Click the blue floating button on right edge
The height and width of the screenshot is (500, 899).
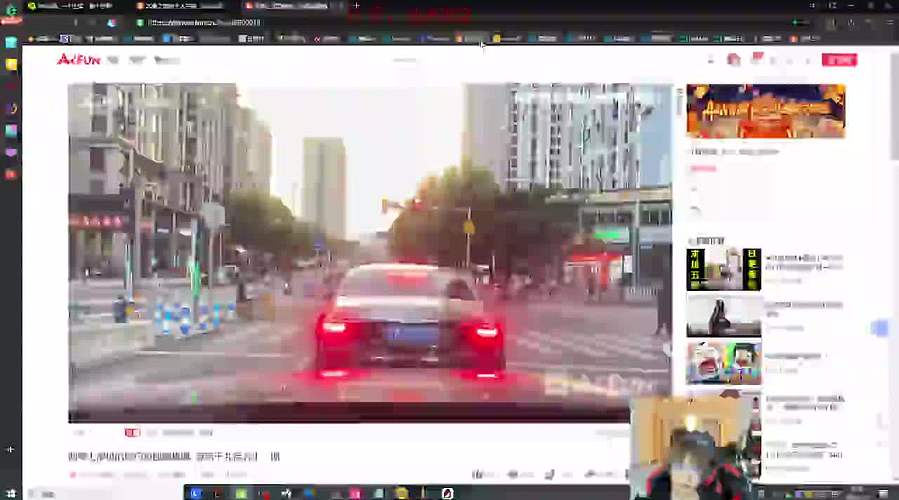point(880,328)
